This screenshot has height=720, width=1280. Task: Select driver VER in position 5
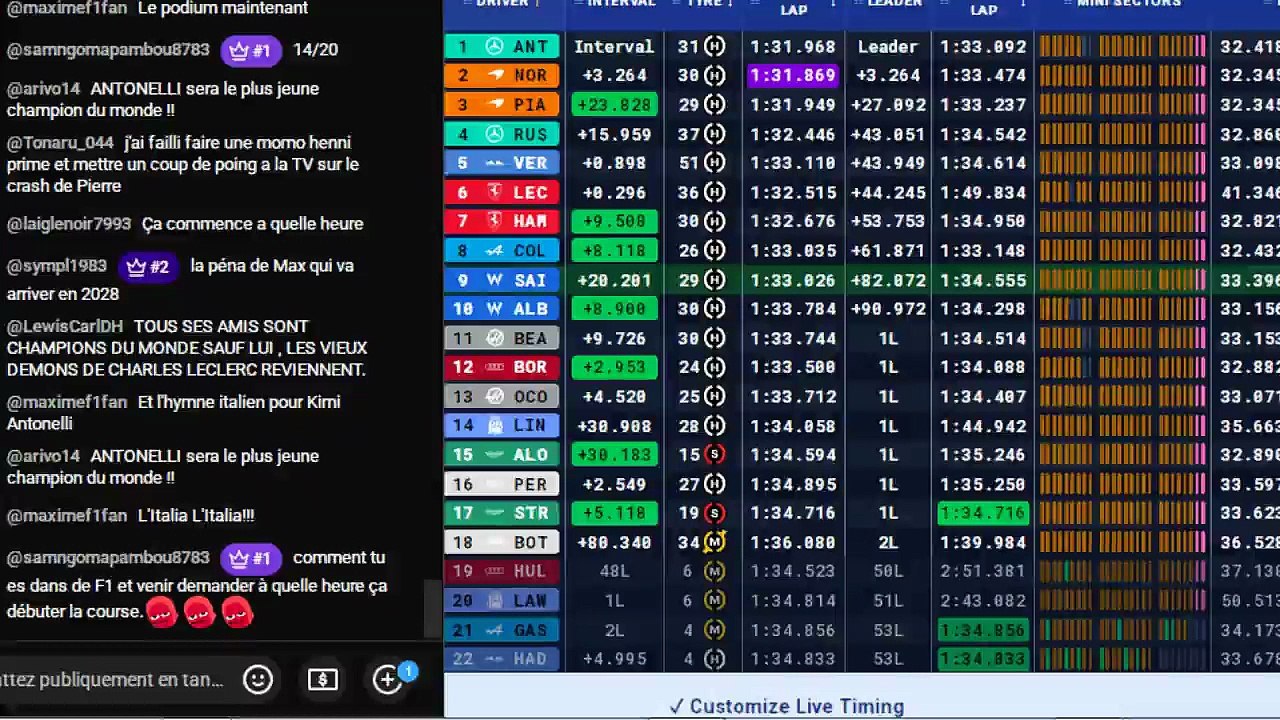click(502, 164)
